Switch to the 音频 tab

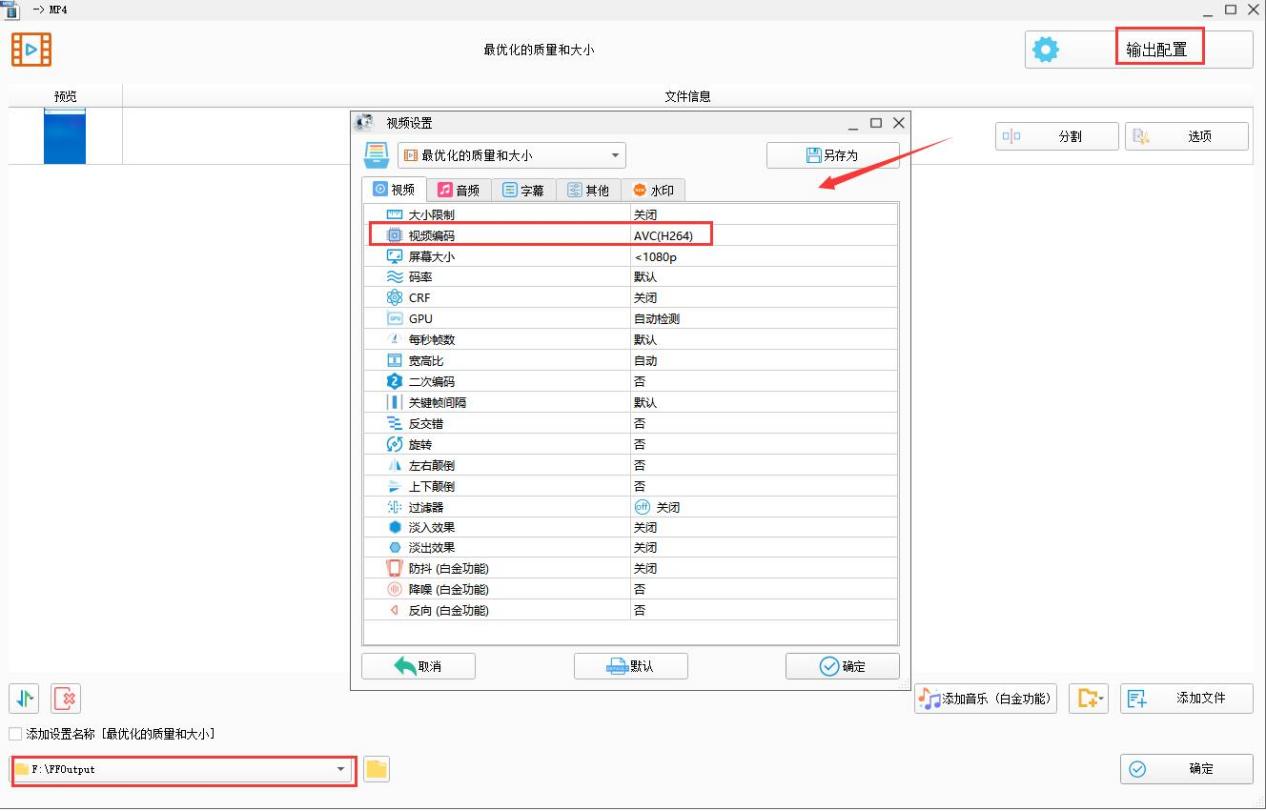click(459, 190)
